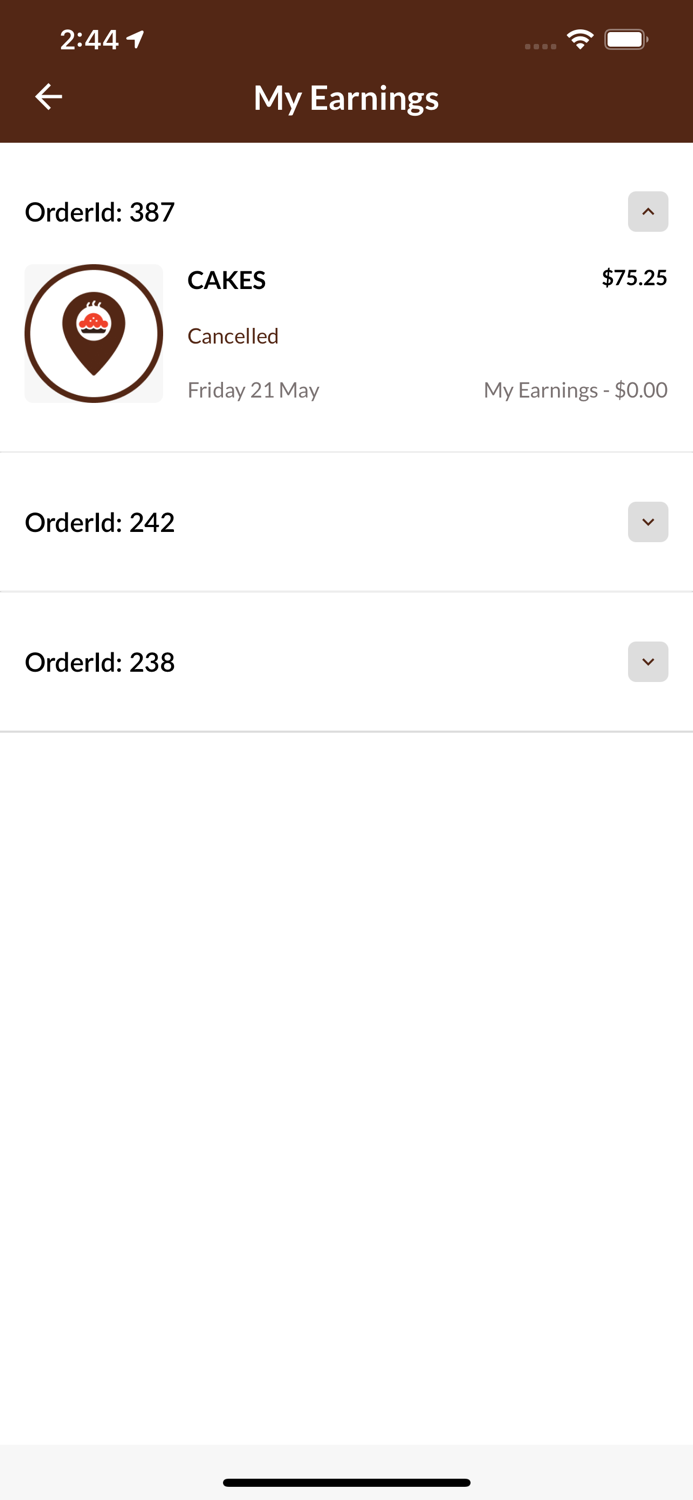Screen dimensions: 693x1500
Task: Click the My Earnings page title
Action: point(346,98)
